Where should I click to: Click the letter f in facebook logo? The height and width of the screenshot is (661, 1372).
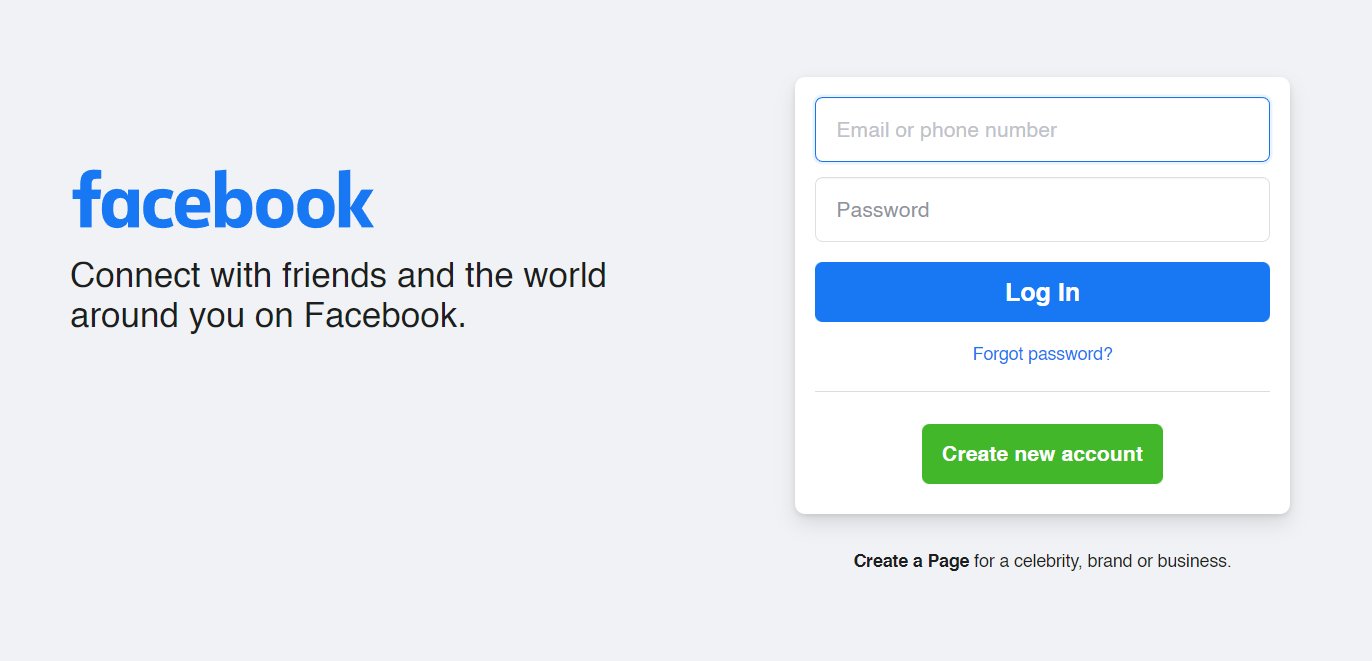click(x=86, y=199)
